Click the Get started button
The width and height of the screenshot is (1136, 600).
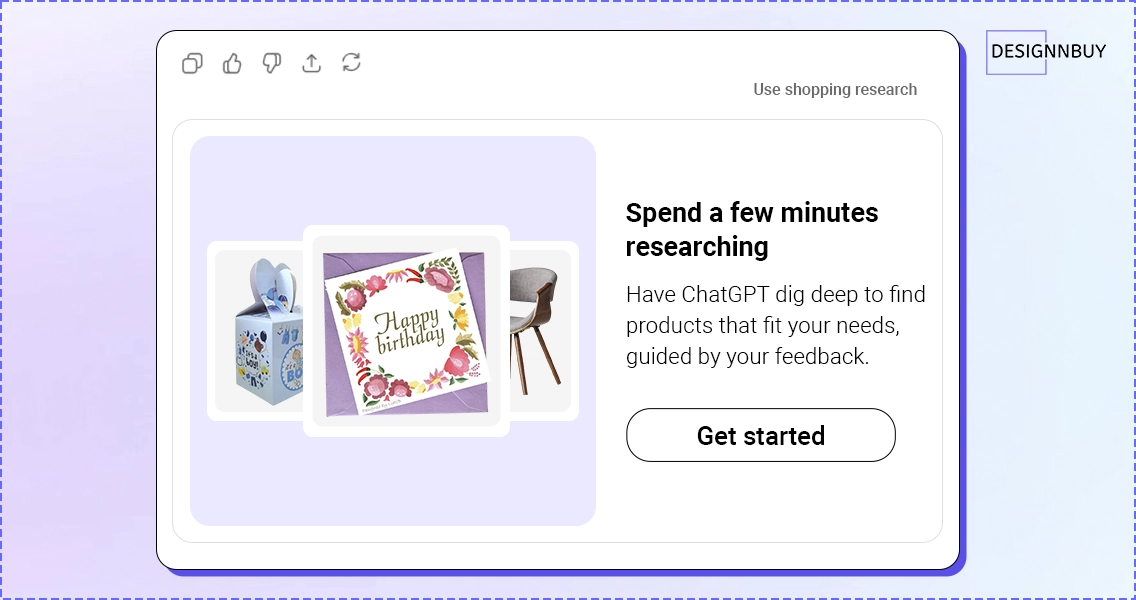pos(761,435)
